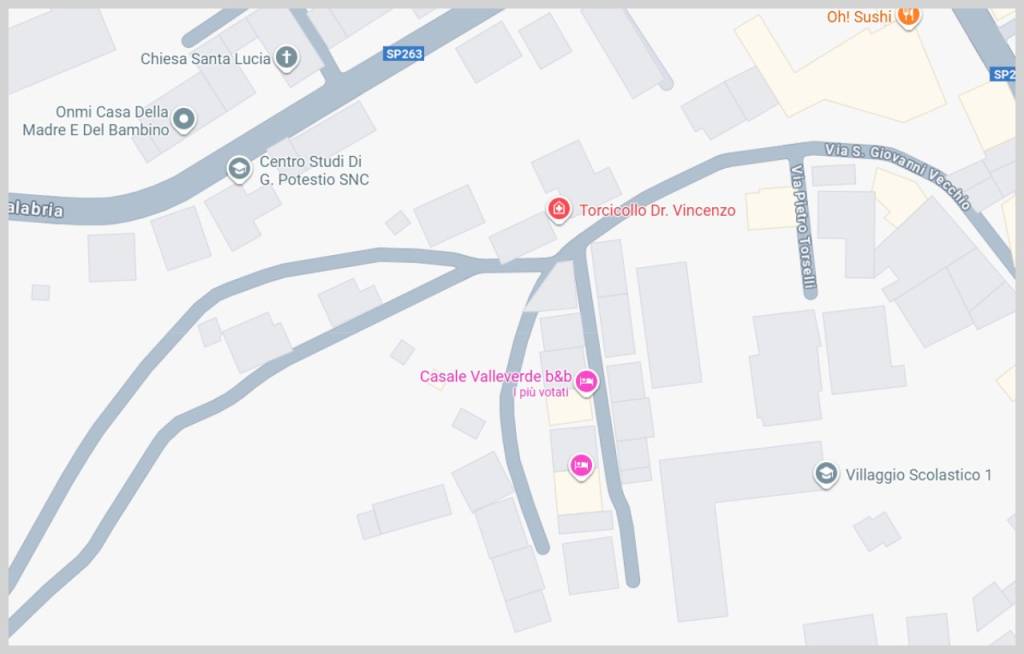1024x654 pixels.
Task: Select the Casale Valleverde b&b hotel pin
Action: 586,382
